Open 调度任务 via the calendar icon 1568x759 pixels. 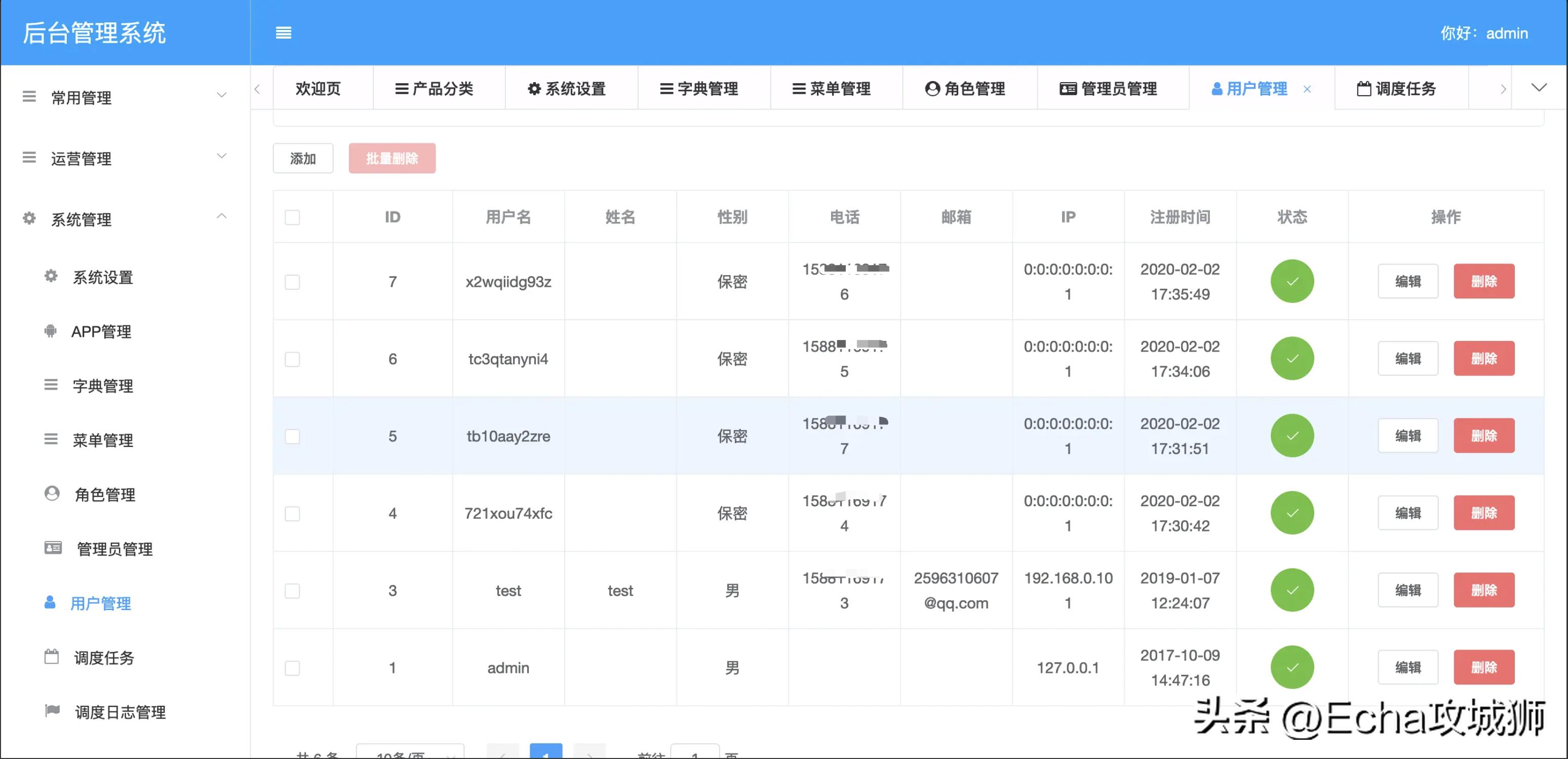point(51,657)
